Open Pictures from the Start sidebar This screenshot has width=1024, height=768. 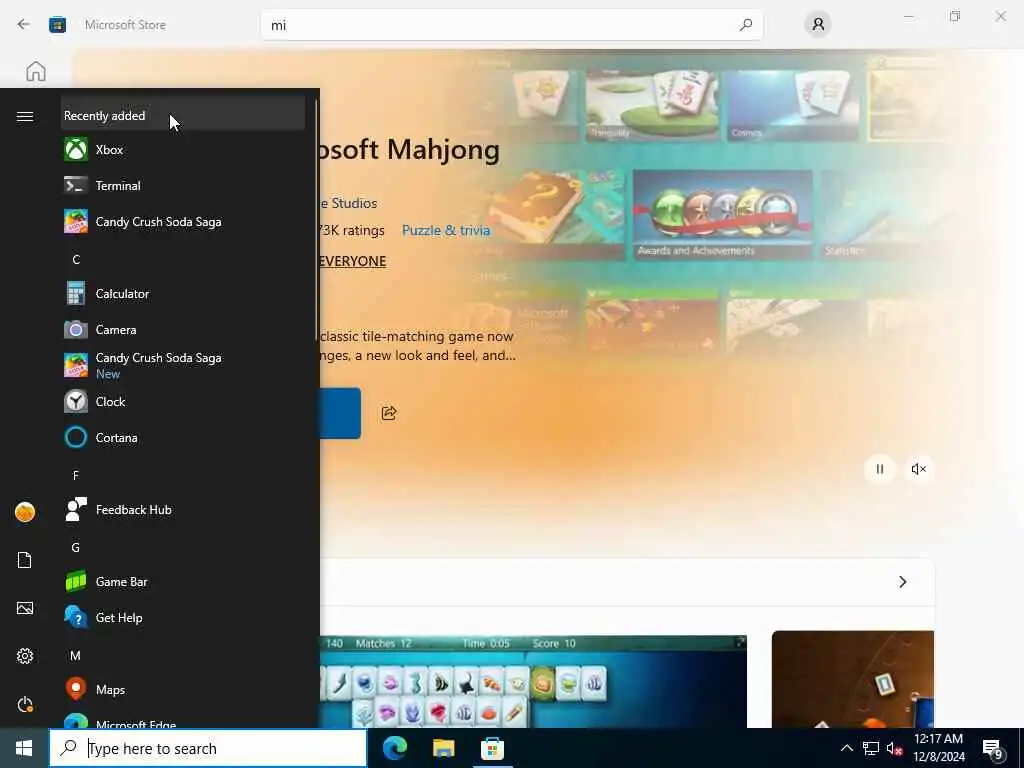coord(25,609)
